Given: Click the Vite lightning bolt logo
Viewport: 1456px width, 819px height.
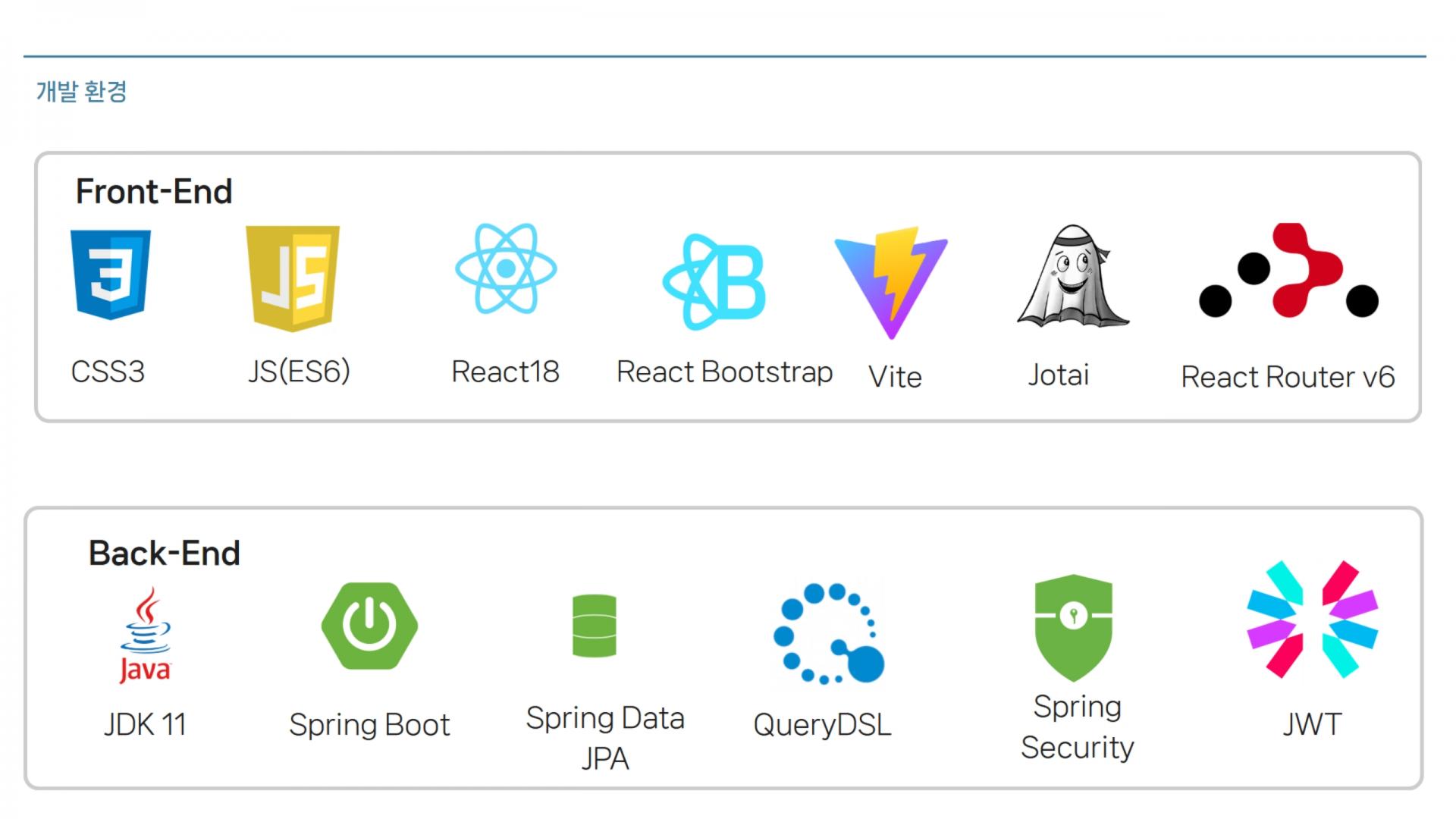Looking at the screenshot, I should point(891,281).
